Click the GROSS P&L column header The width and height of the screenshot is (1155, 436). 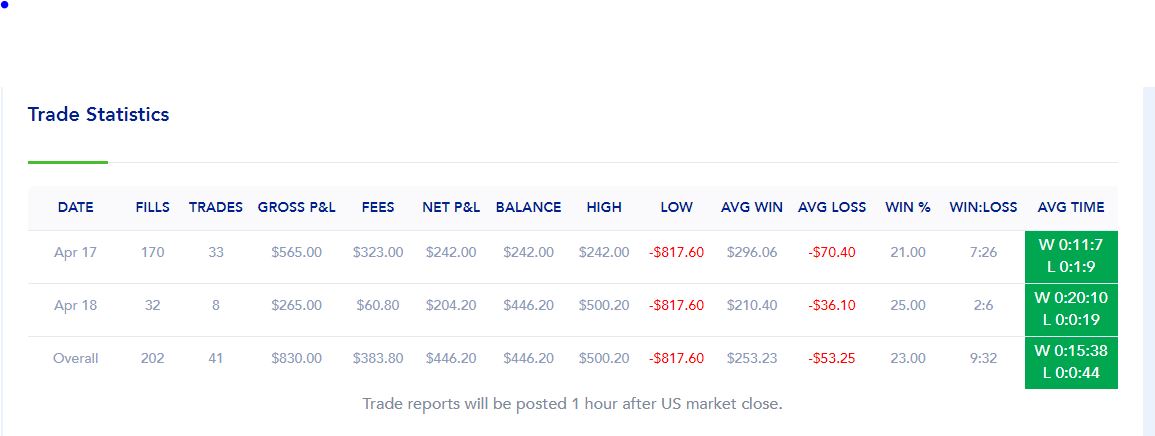coord(296,208)
